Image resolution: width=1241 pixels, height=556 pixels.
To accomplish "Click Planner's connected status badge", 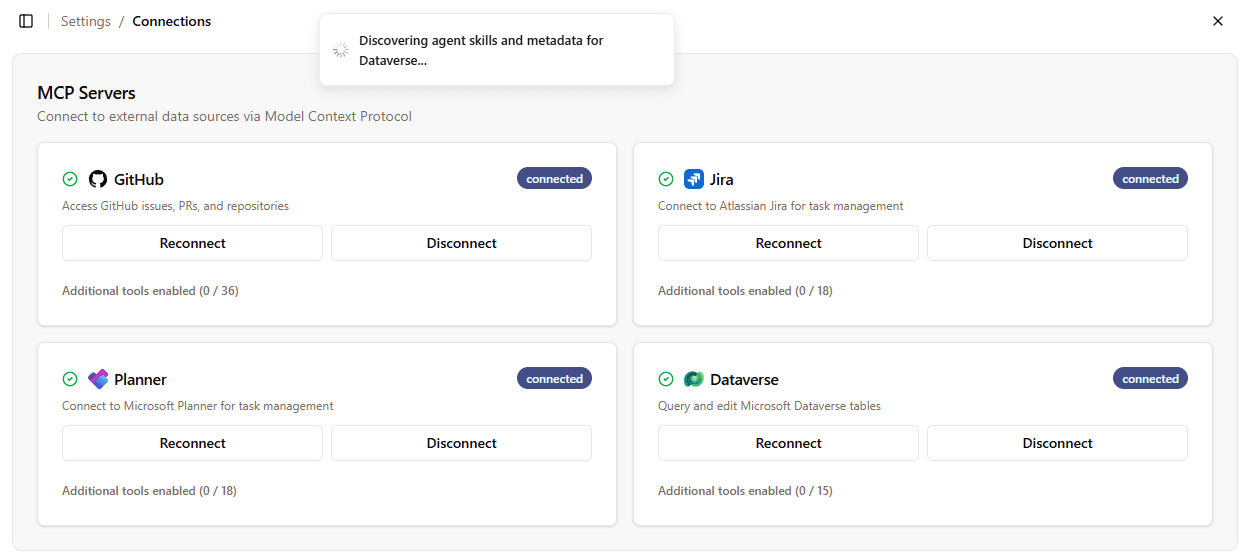I will pyautogui.click(x=554, y=379).
